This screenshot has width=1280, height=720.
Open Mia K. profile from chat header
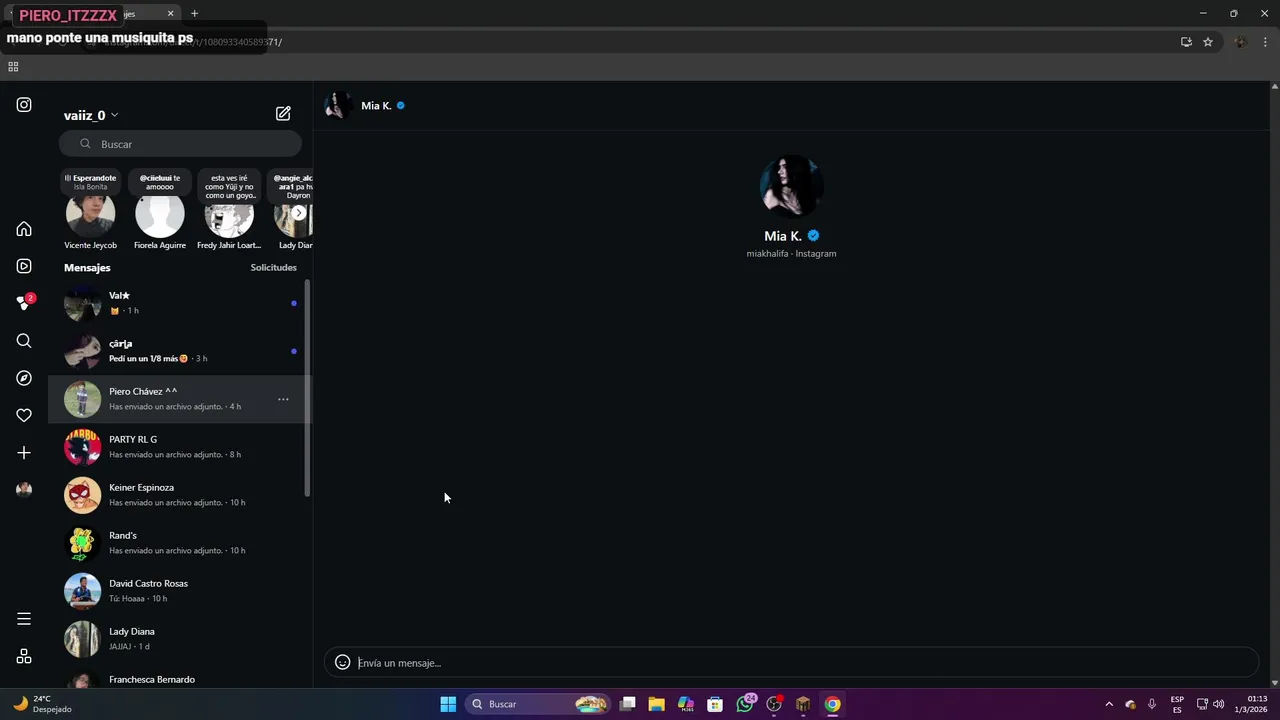[366, 105]
